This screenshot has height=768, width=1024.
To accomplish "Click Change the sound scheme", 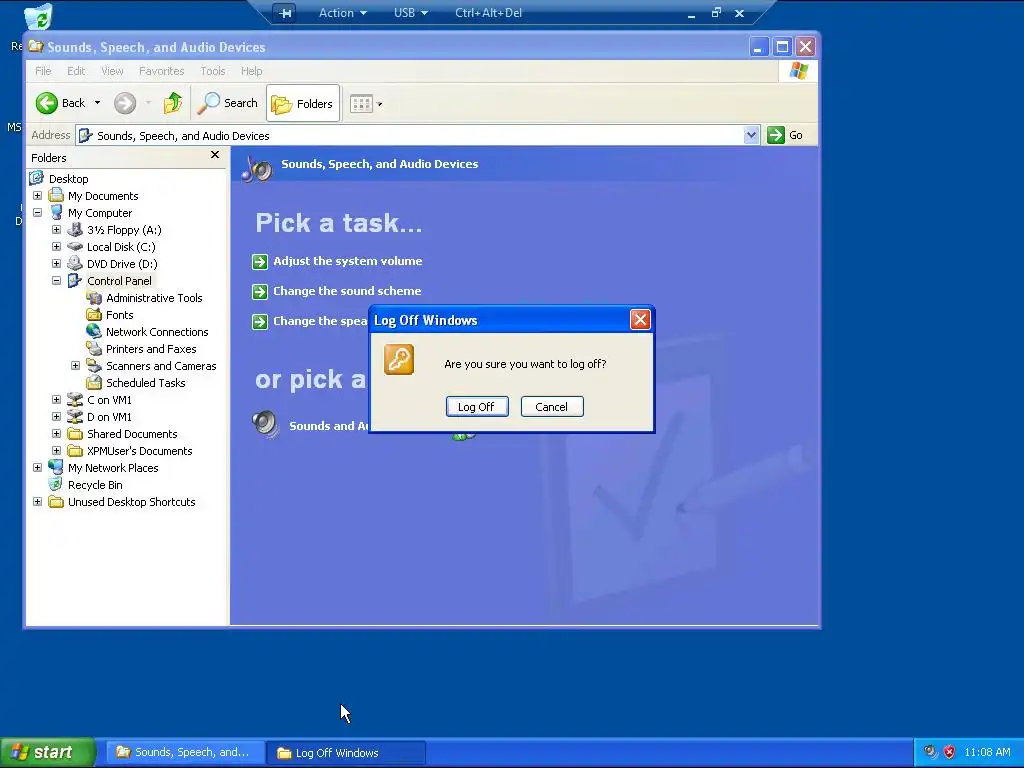I will pos(347,291).
